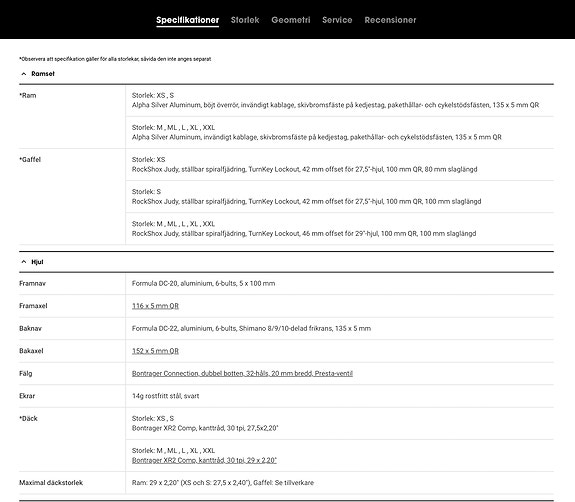Switch to the Geometri tab
The height and width of the screenshot is (502, 575).
(291, 20)
